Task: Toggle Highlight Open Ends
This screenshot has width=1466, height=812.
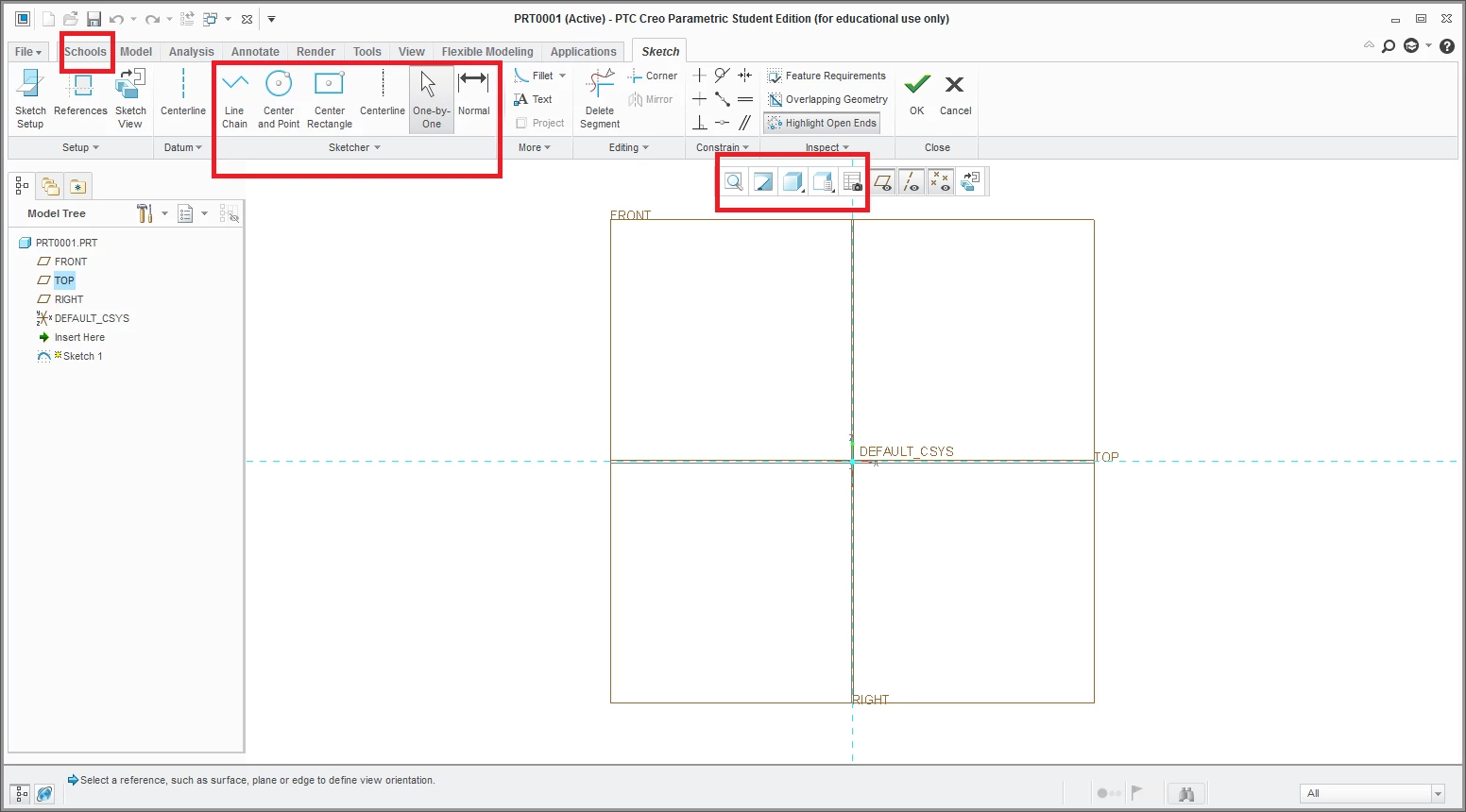Action: tap(822, 123)
